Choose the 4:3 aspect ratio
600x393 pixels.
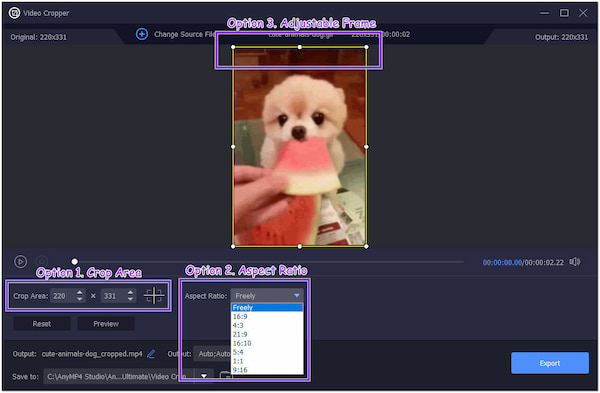(267, 325)
